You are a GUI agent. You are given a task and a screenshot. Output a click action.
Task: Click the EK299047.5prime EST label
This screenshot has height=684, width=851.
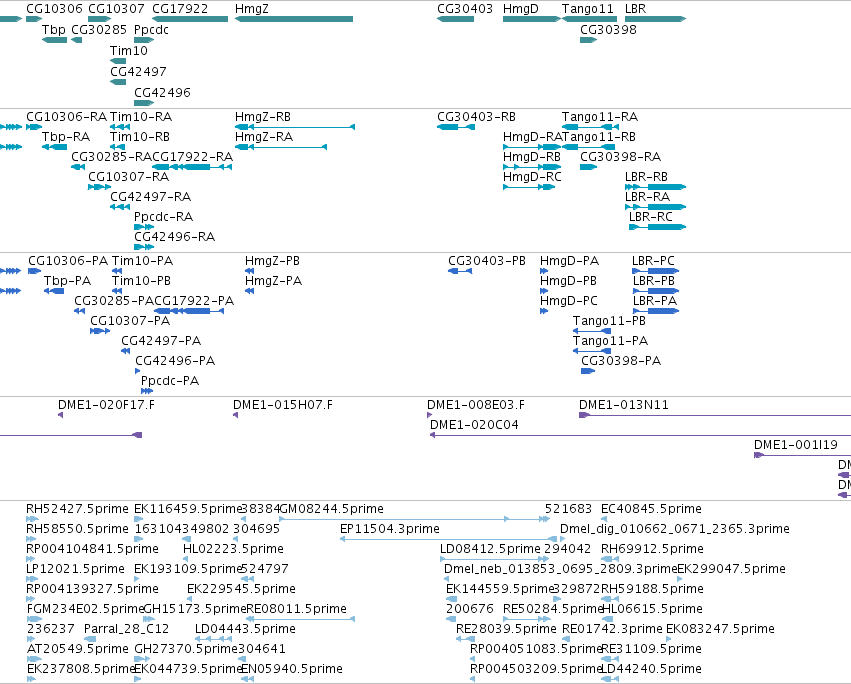point(731,569)
